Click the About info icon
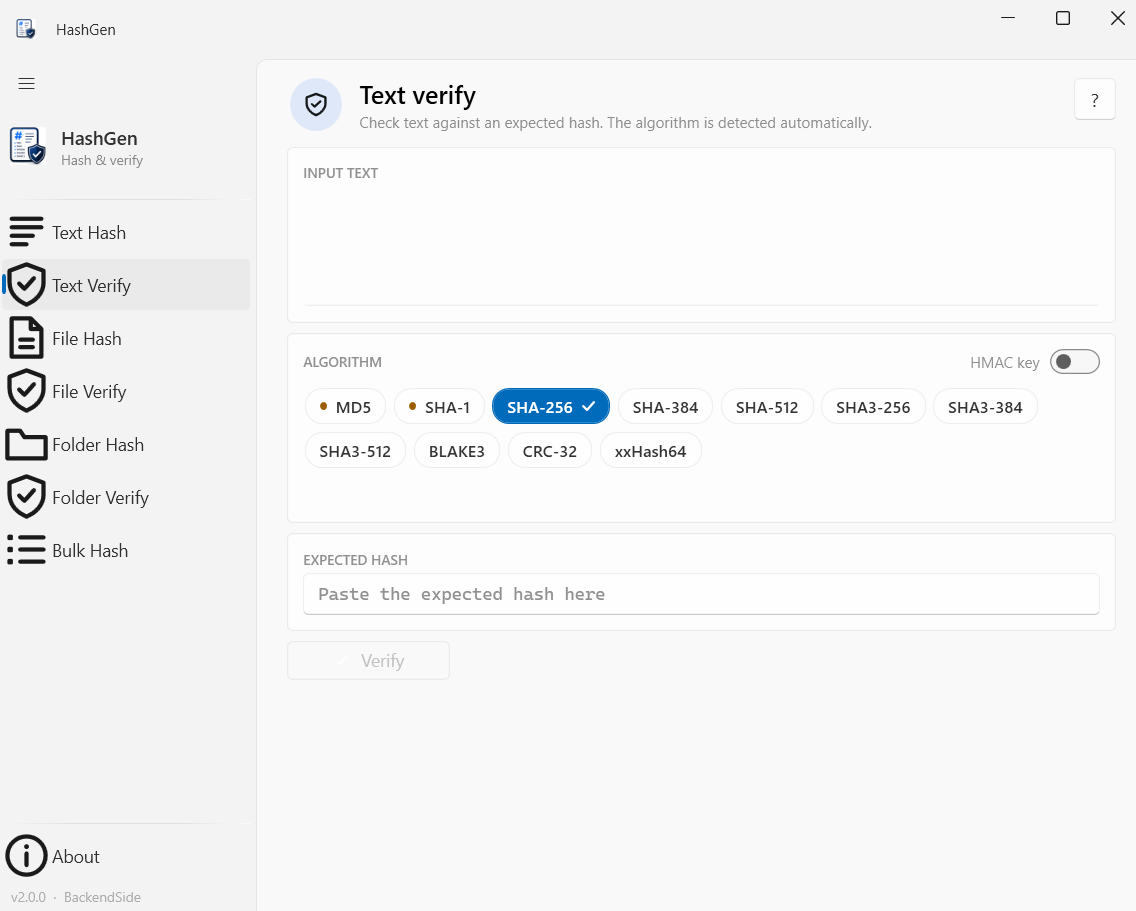Image resolution: width=1136 pixels, height=911 pixels. tap(26, 856)
